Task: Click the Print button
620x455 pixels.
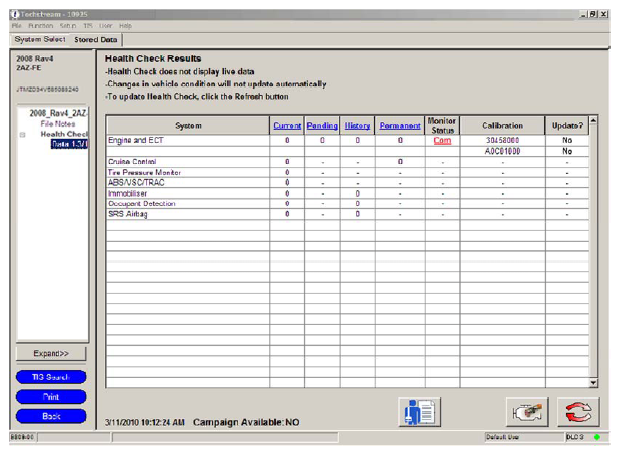Action: [x=51, y=397]
